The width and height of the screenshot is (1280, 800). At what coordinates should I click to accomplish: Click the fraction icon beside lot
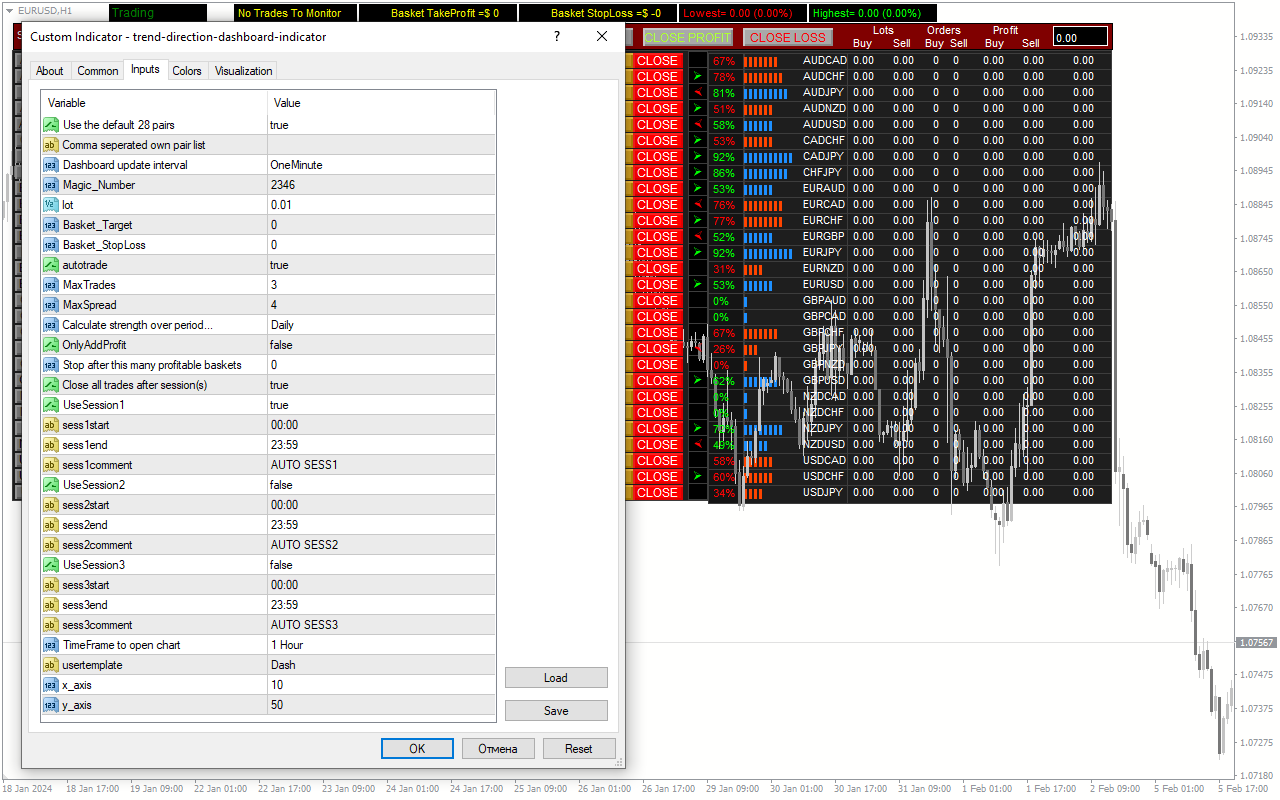(51, 205)
